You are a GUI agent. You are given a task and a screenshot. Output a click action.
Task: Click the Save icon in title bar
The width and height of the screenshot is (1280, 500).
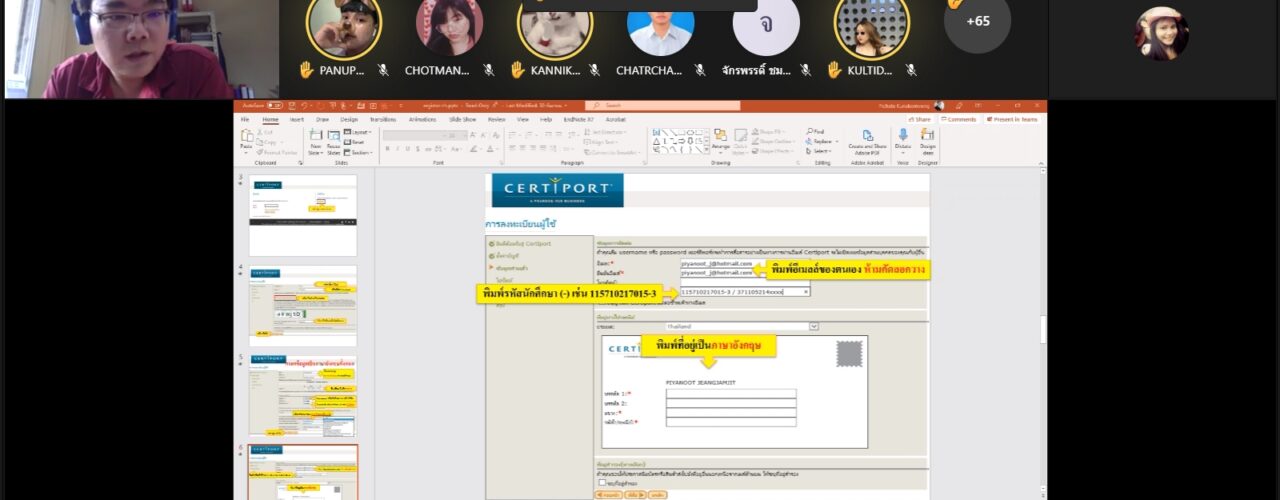click(291, 105)
